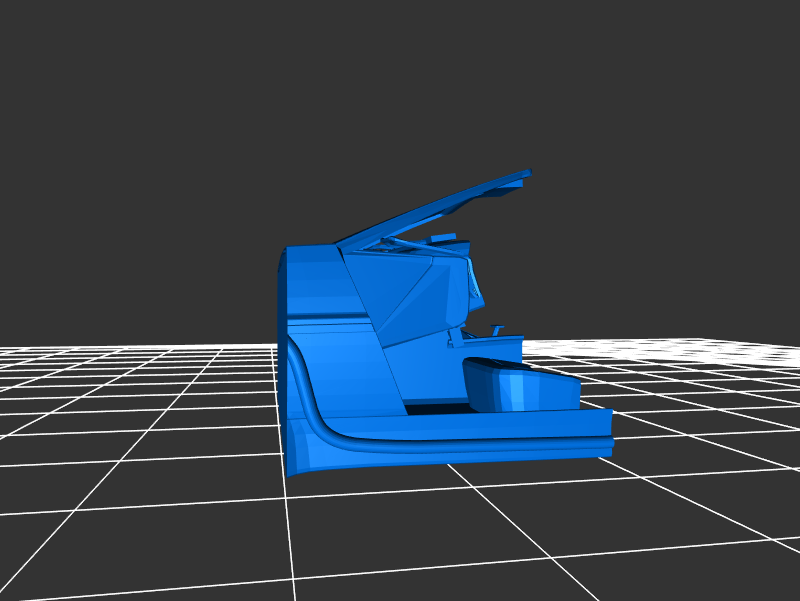
Task: Click the empty dark background above the model
Action: (x=400, y=90)
